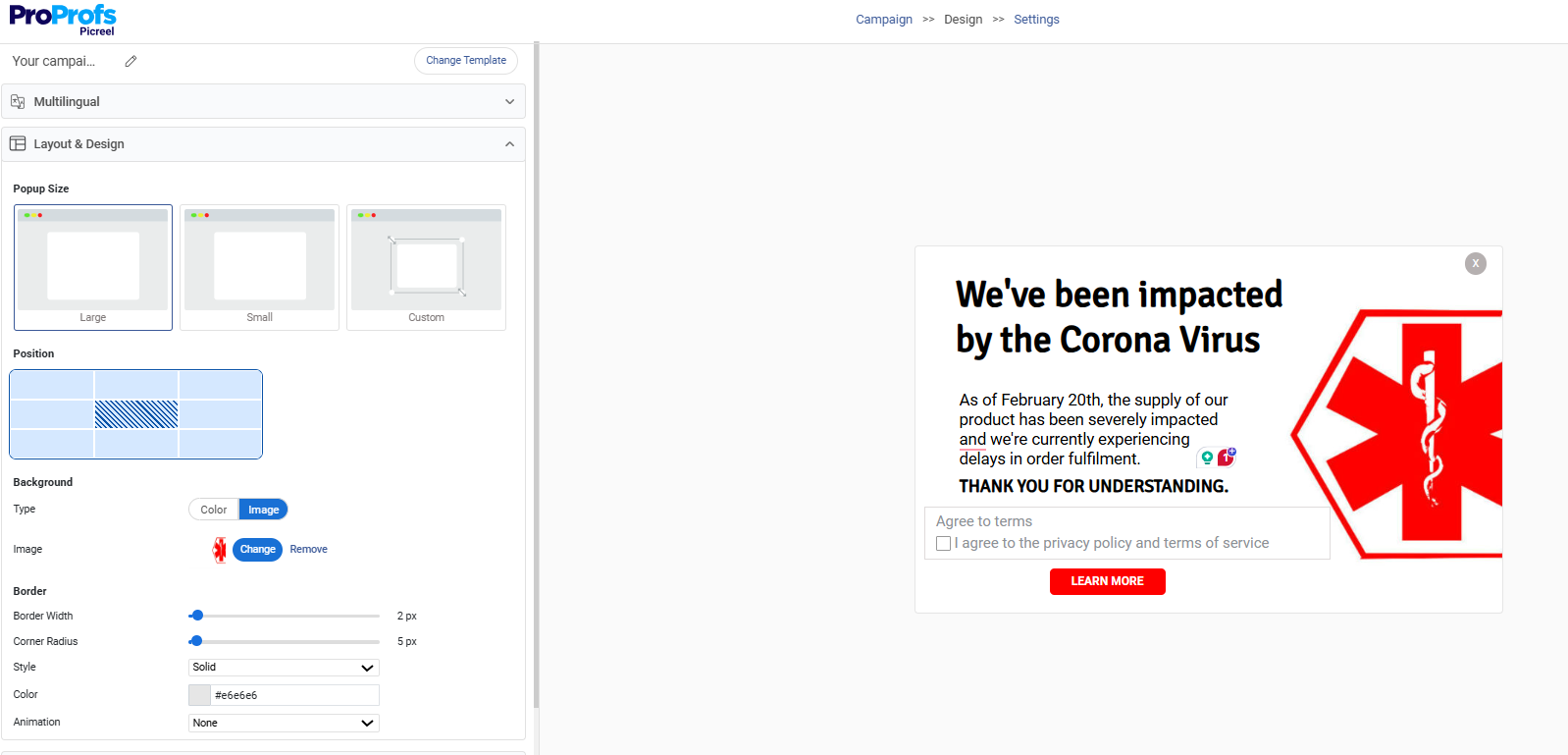1568x755 pixels.
Task: Click the Multilingual translation icon
Action: (18, 101)
